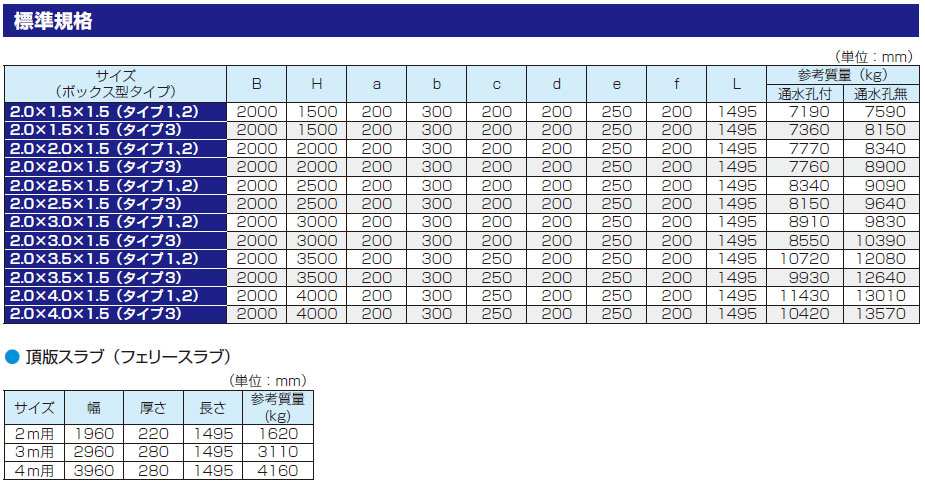Select the mass value 8910

809,222
